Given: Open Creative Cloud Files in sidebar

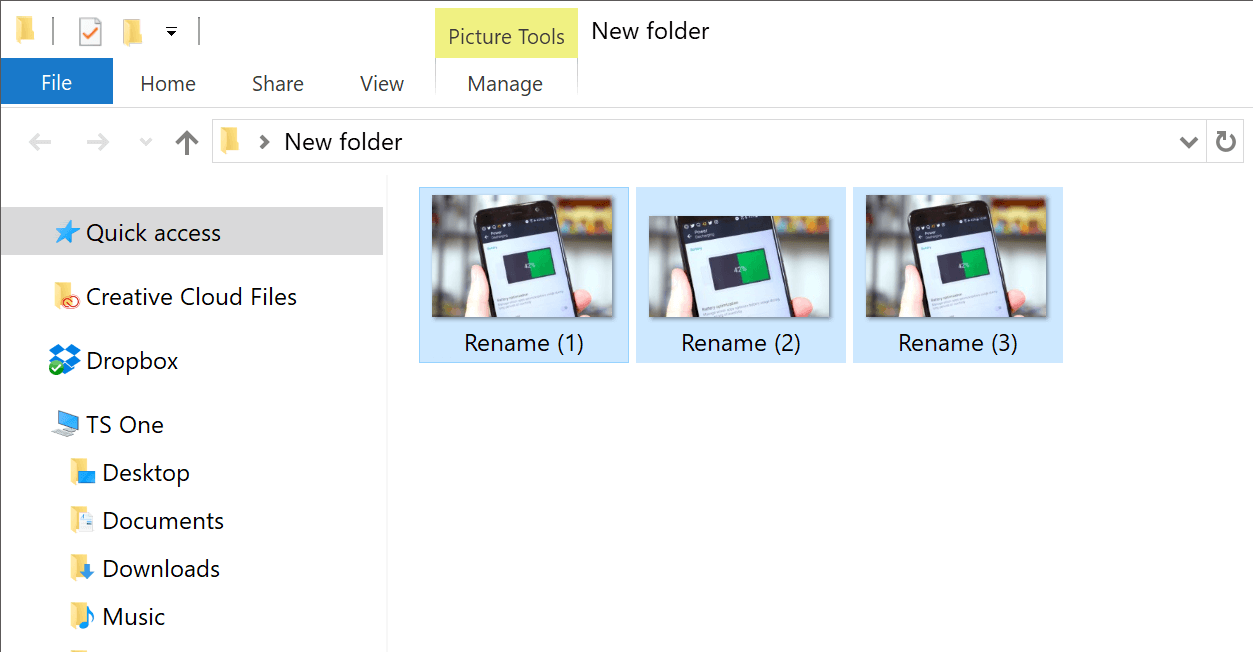Looking at the screenshot, I should [191, 297].
